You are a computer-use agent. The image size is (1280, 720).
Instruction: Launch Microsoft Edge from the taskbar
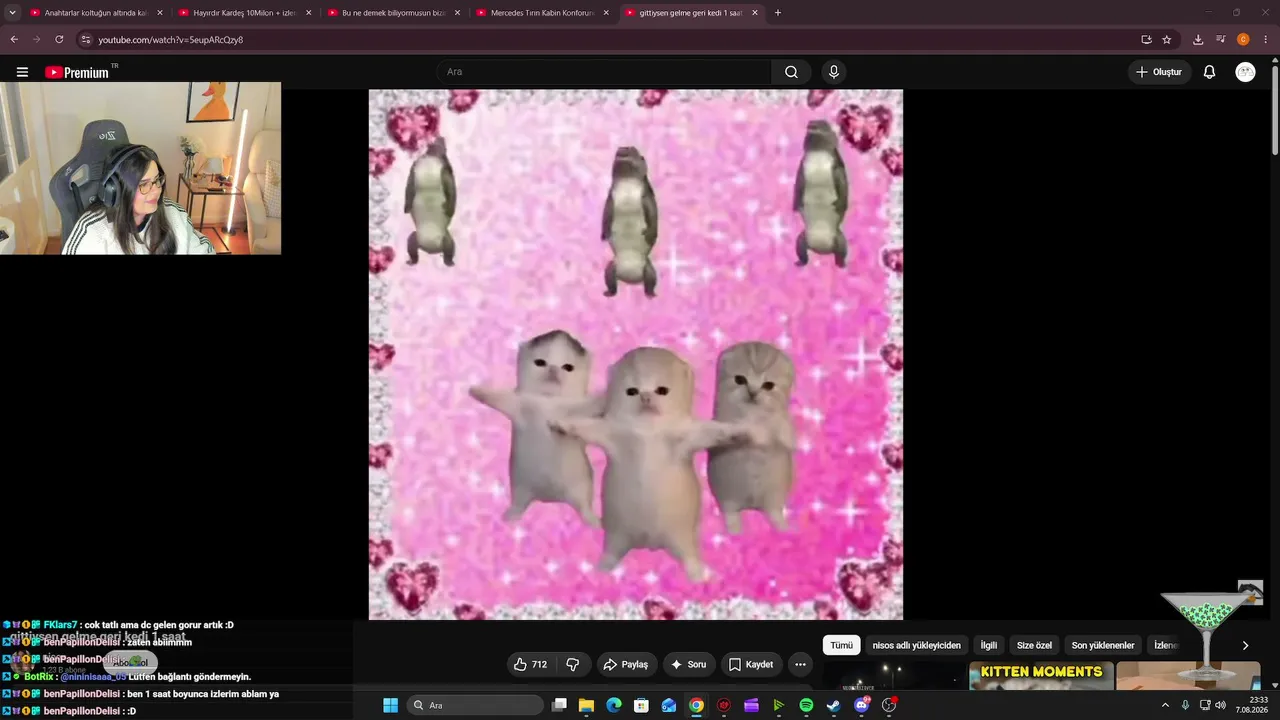pyautogui.click(x=614, y=705)
